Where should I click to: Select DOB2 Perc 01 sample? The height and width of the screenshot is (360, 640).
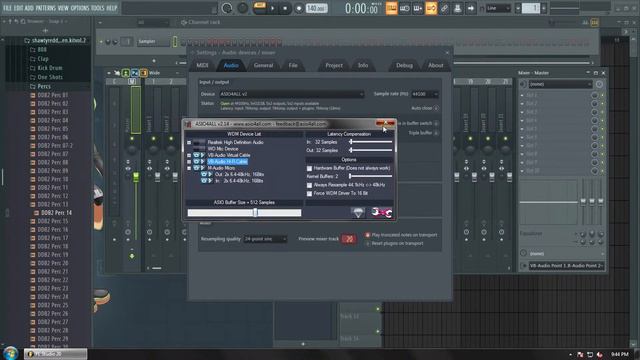point(53,95)
